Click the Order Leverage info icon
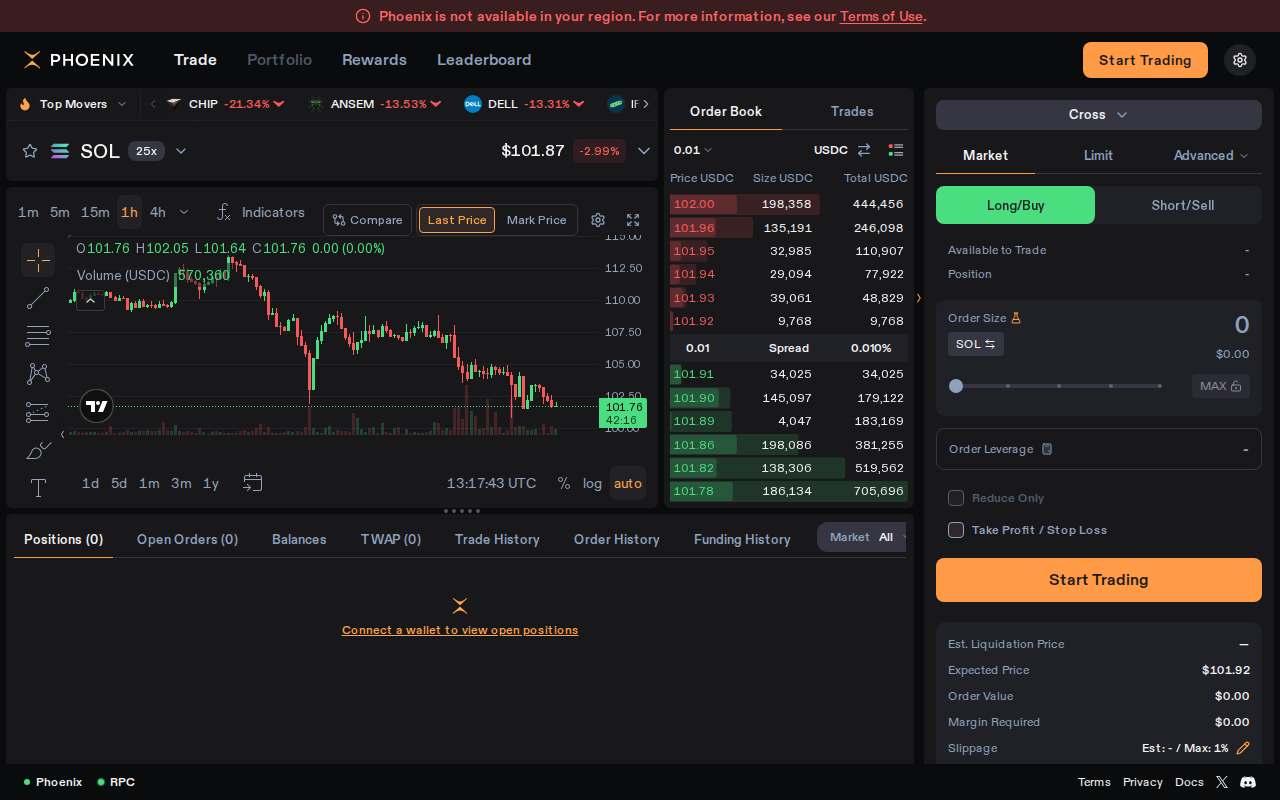This screenshot has width=1280, height=800. pyautogui.click(x=1047, y=449)
